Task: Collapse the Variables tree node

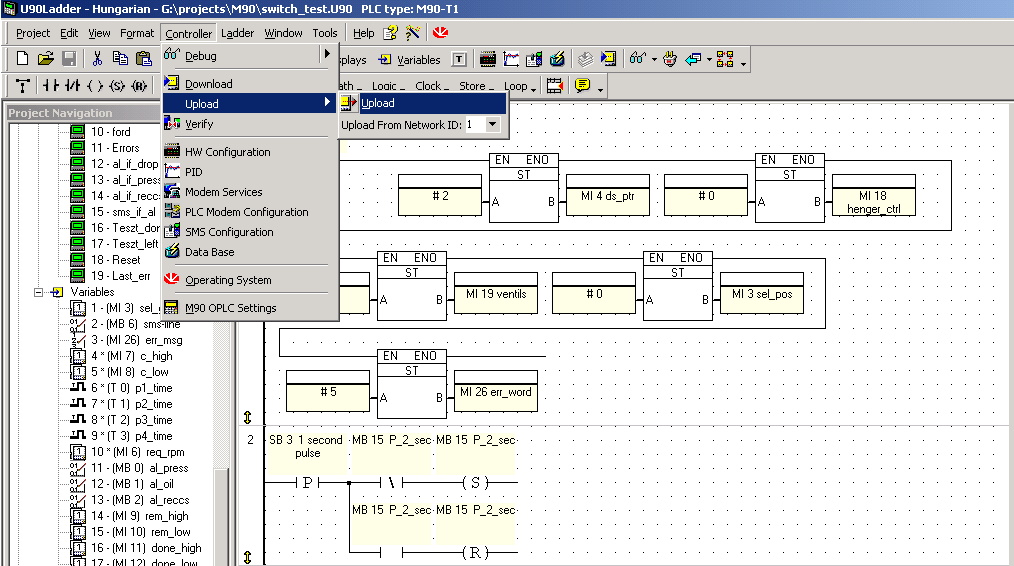Action: tap(38, 292)
